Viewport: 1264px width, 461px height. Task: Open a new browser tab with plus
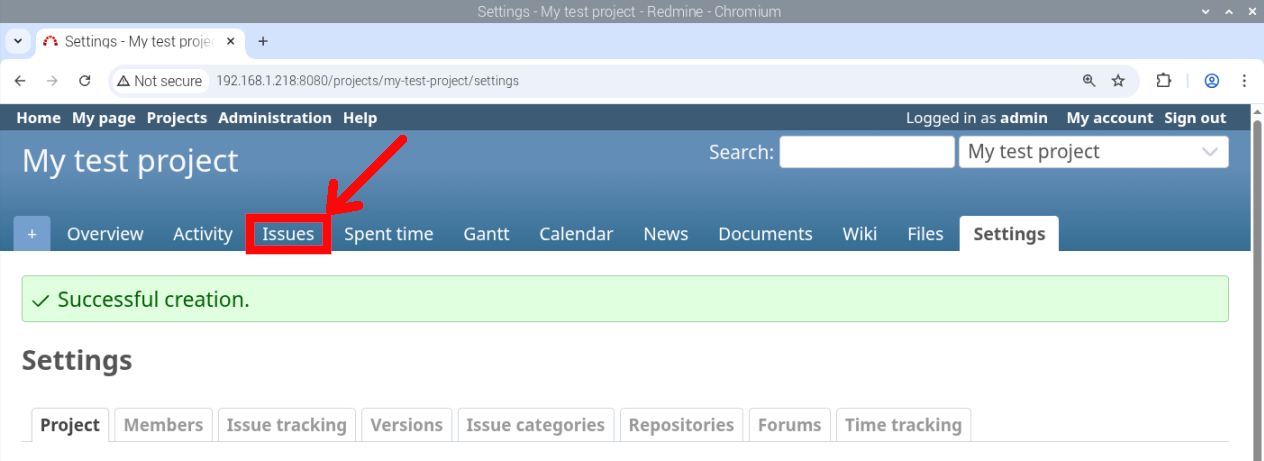[x=263, y=41]
